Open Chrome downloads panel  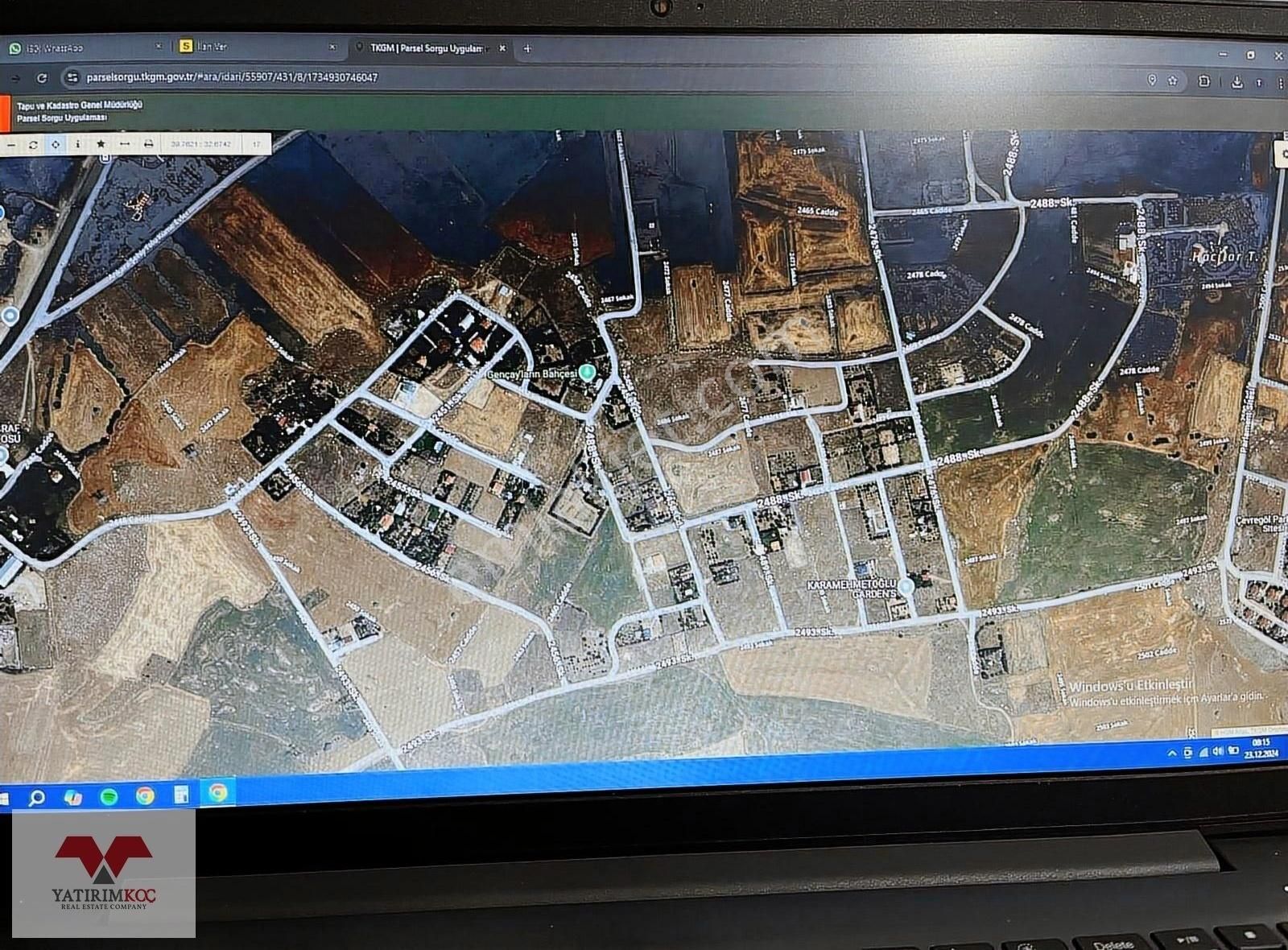tap(1237, 81)
